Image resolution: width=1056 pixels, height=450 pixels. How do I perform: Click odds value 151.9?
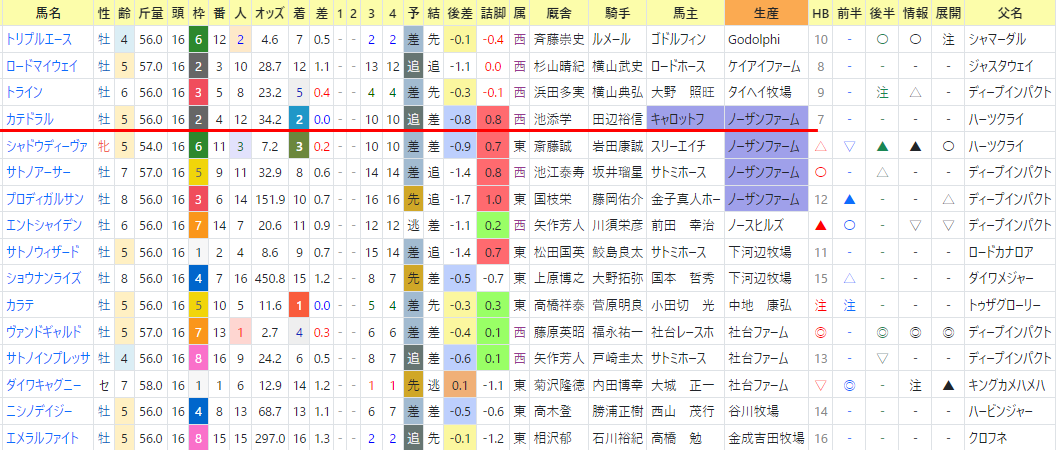point(269,199)
